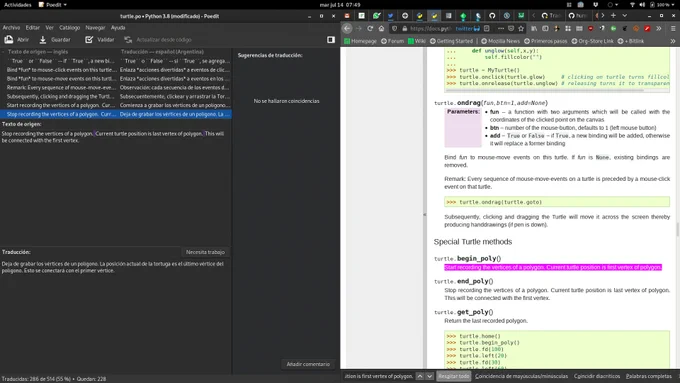
Task: Expand the list-all-tabs chevron in Firefox
Action: (x=624, y=16)
